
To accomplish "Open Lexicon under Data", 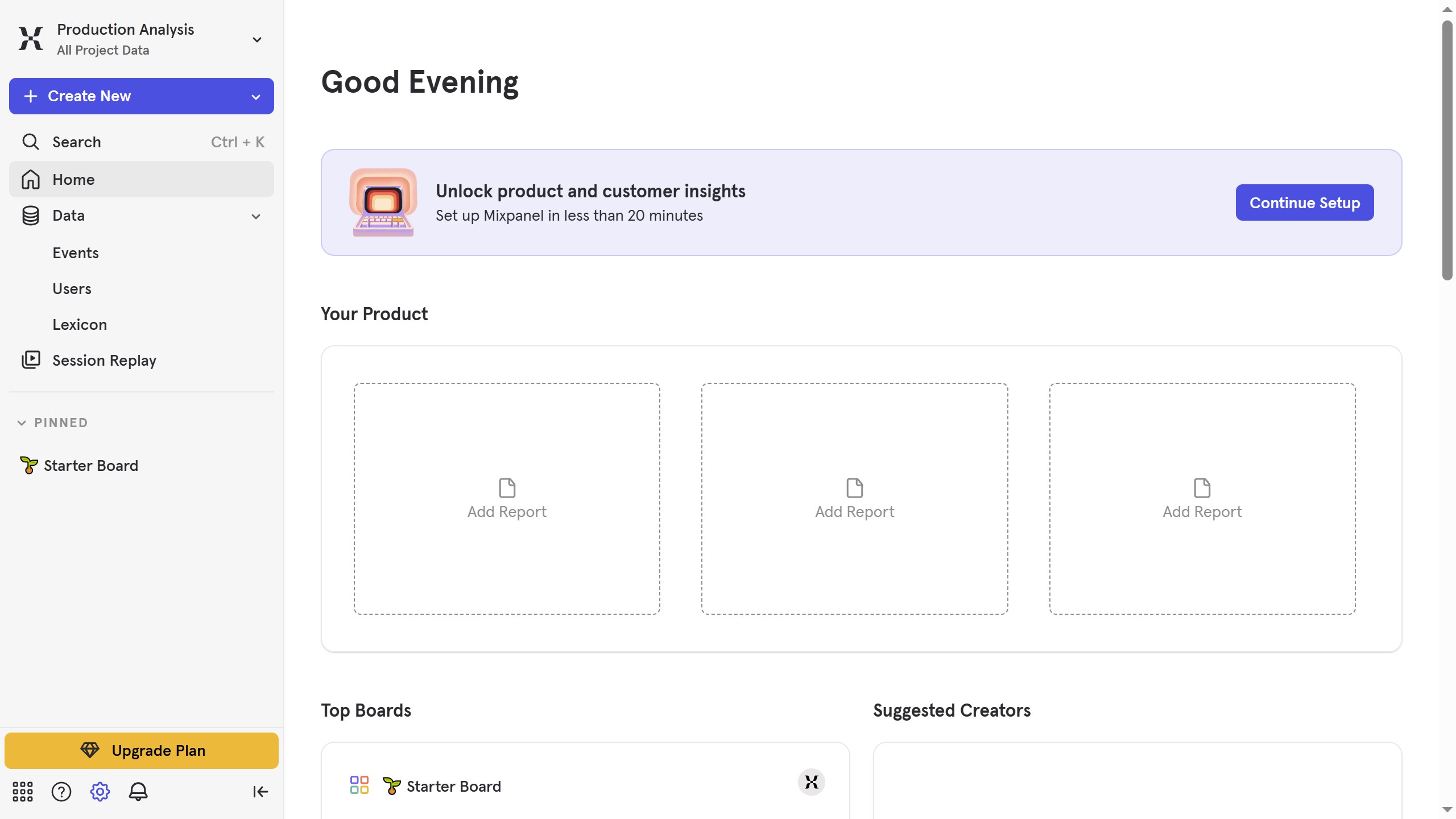I will [80, 324].
